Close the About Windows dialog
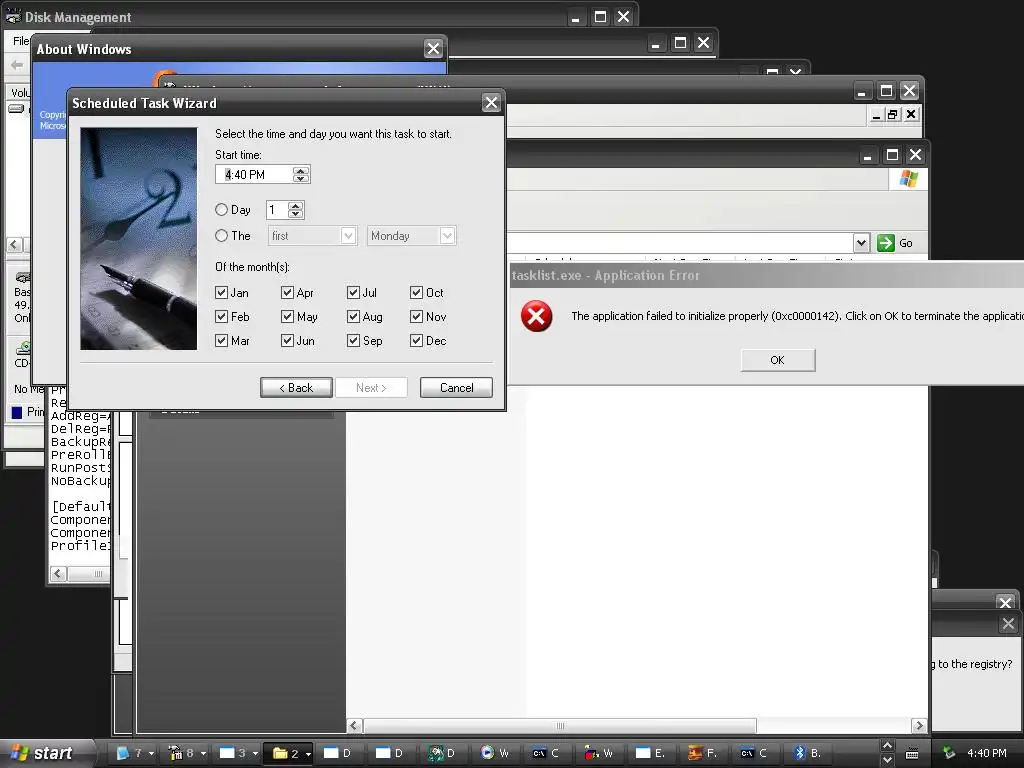1024x768 pixels. [x=433, y=48]
